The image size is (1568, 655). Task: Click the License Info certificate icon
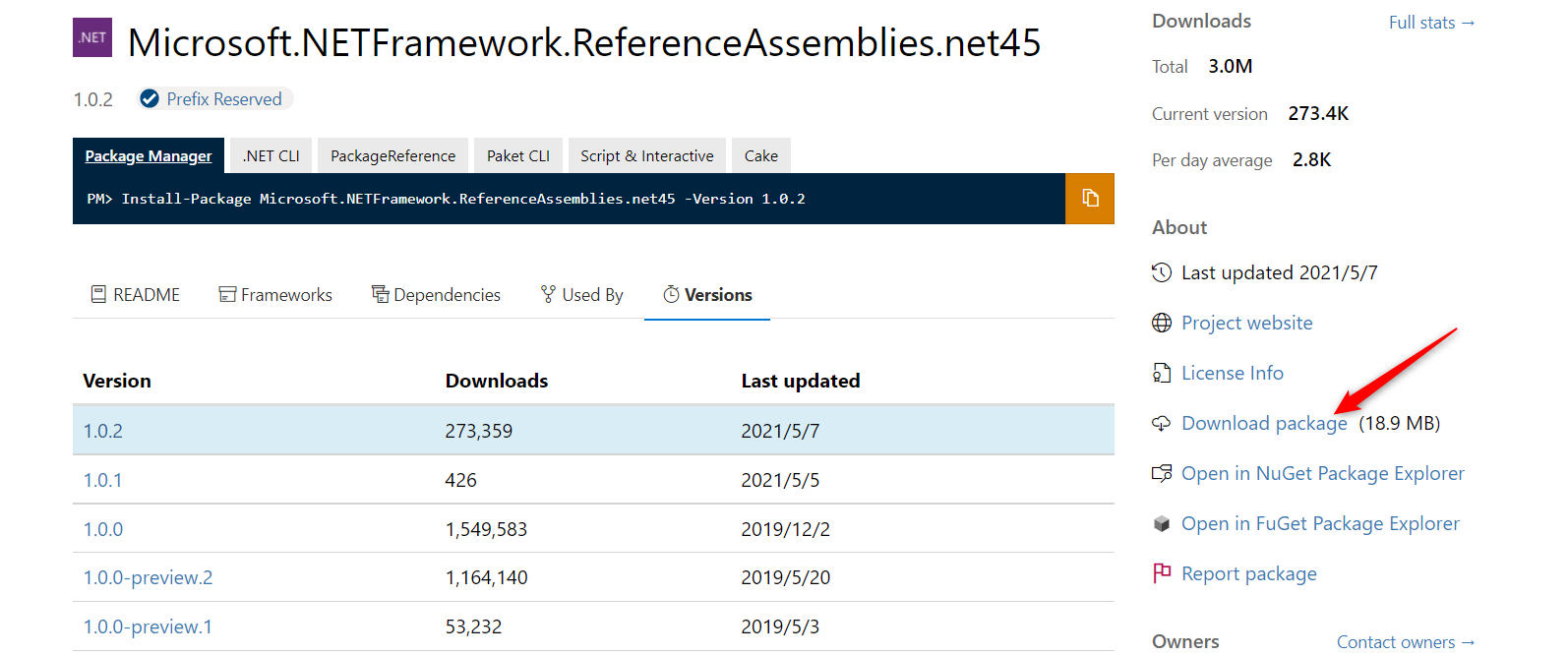(x=1162, y=373)
